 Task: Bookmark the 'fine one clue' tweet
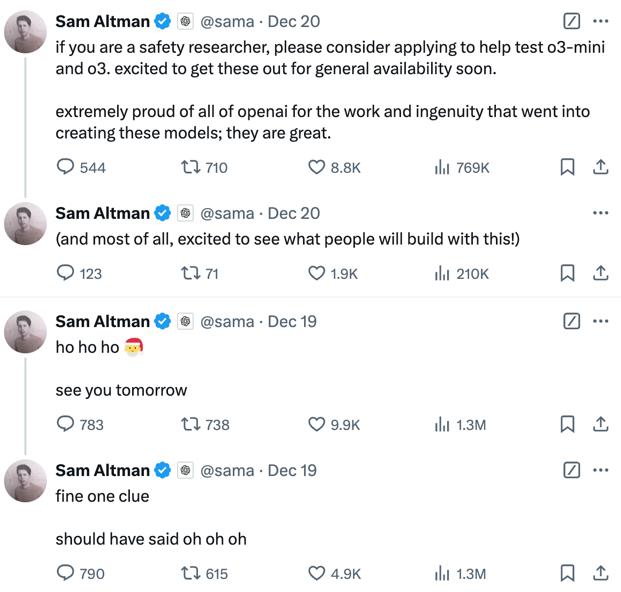(567, 573)
